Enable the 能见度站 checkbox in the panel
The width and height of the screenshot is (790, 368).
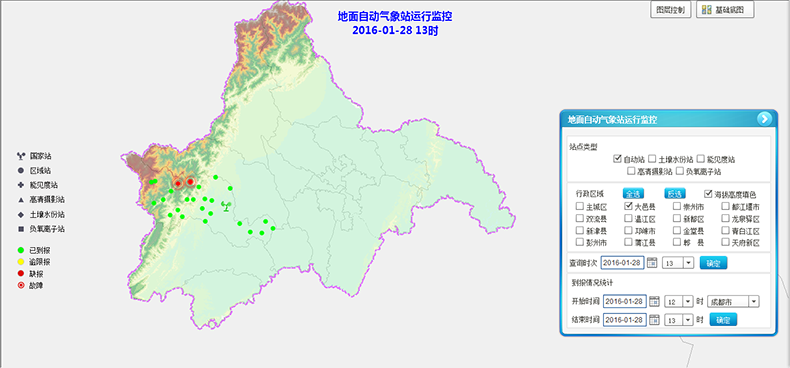(x=700, y=159)
